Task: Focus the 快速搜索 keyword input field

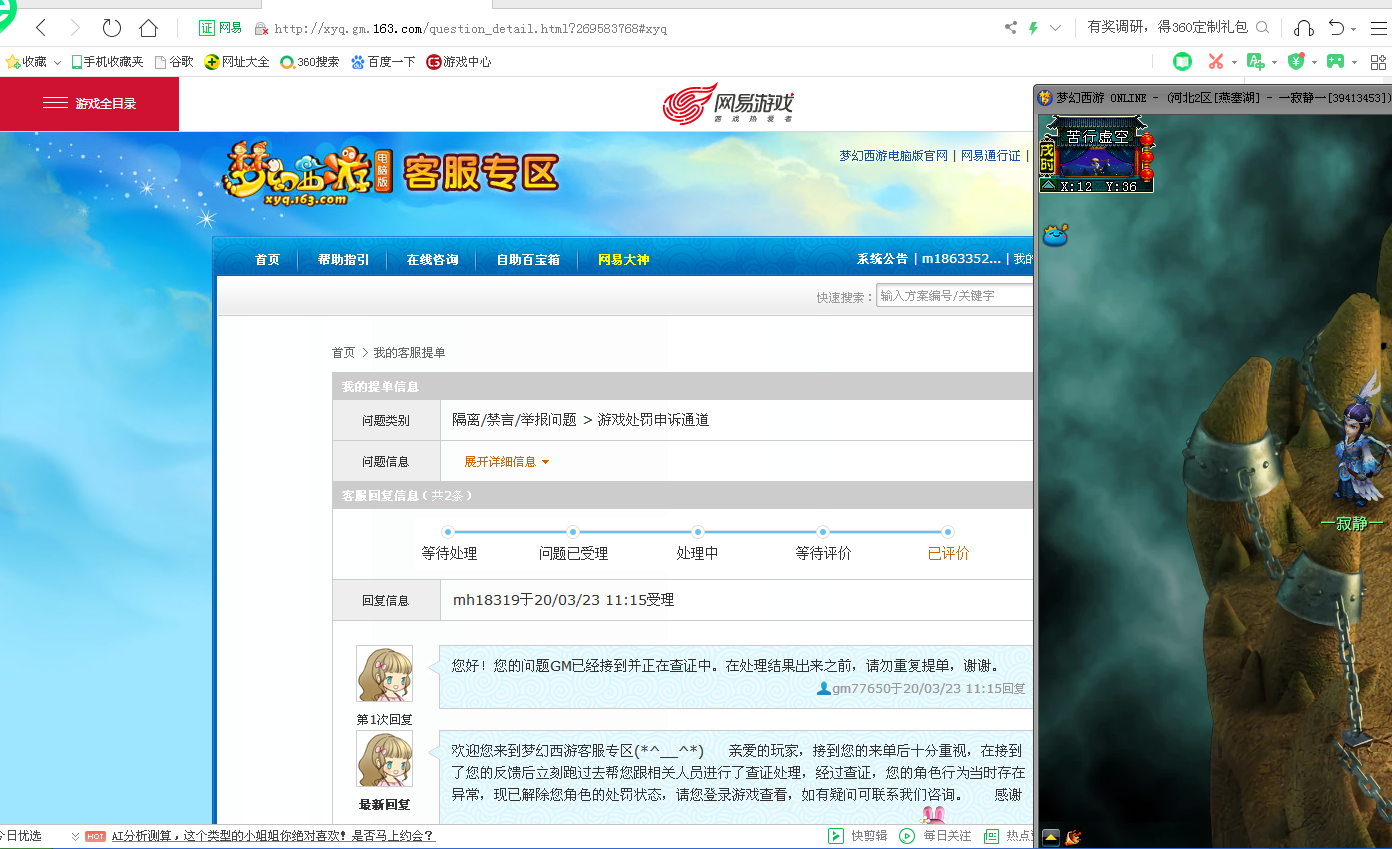Action: click(x=955, y=296)
